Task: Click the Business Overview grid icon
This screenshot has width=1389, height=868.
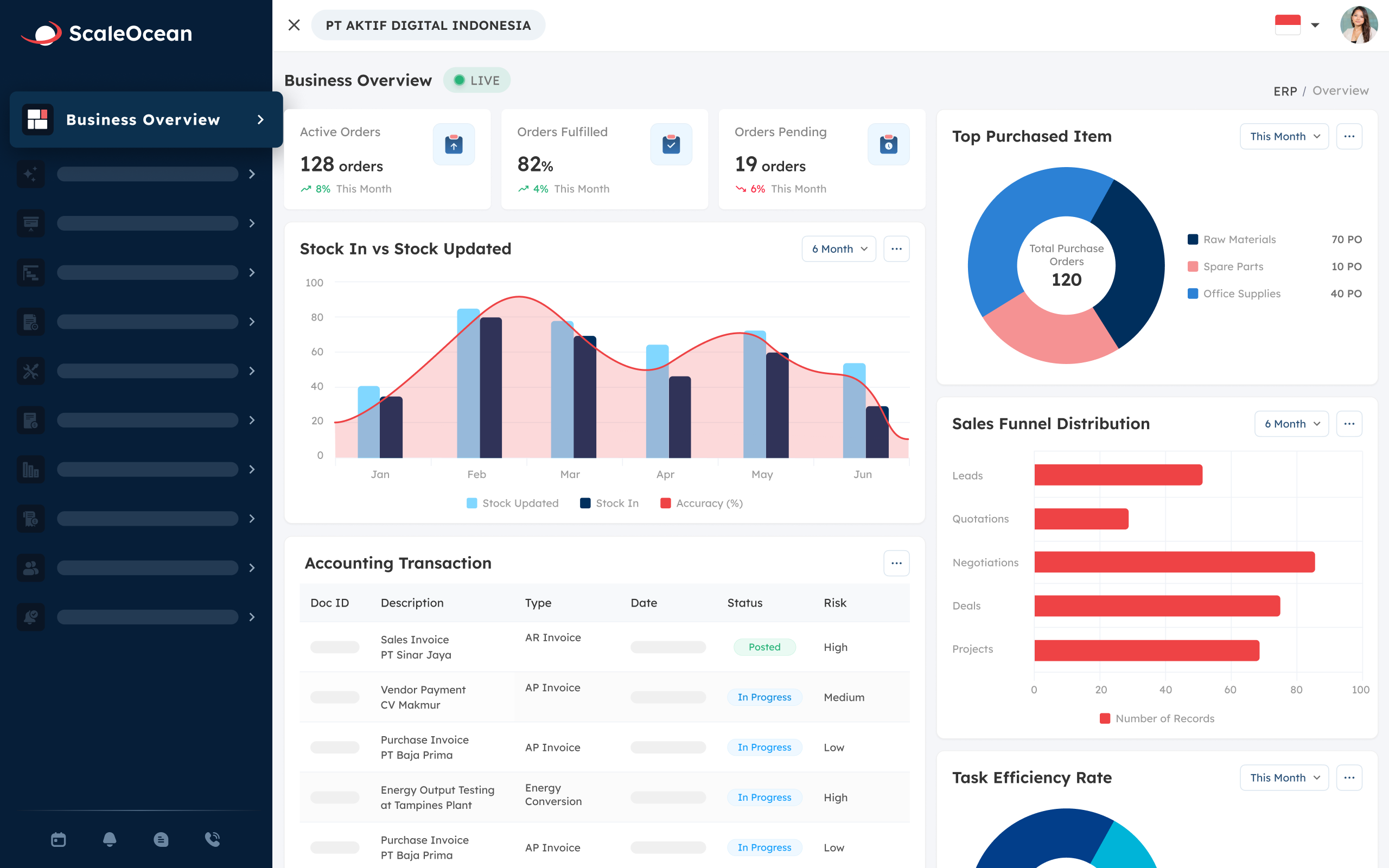Action: pyautogui.click(x=38, y=119)
